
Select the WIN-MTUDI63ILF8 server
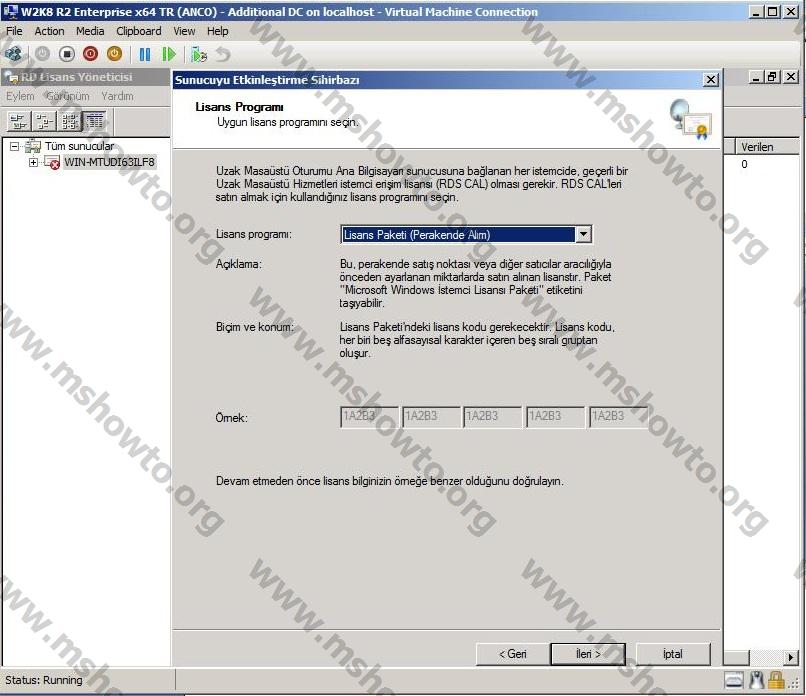pyautogui.click(x=109, y=162)
